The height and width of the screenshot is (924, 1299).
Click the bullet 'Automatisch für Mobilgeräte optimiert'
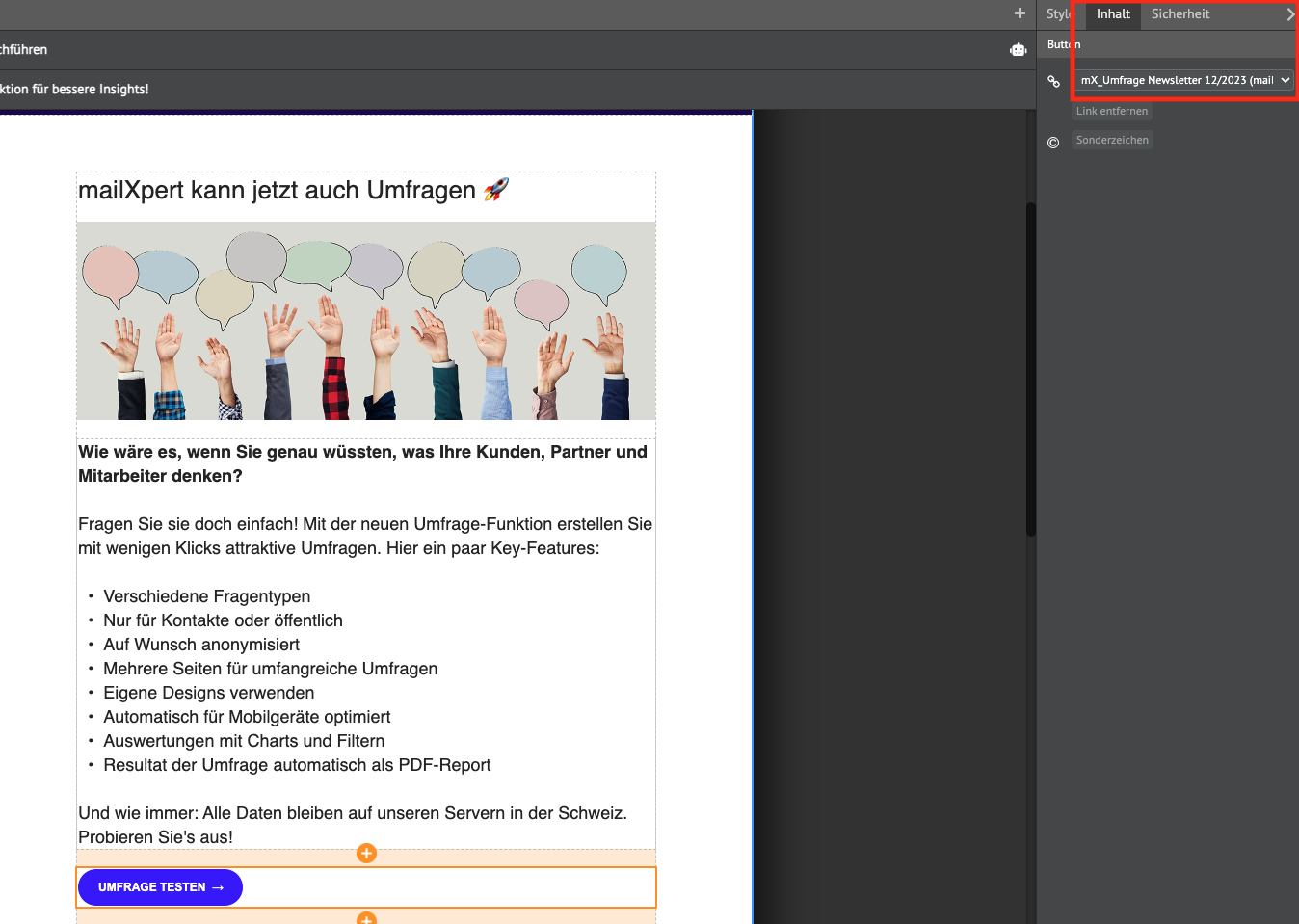coord(247,717)
